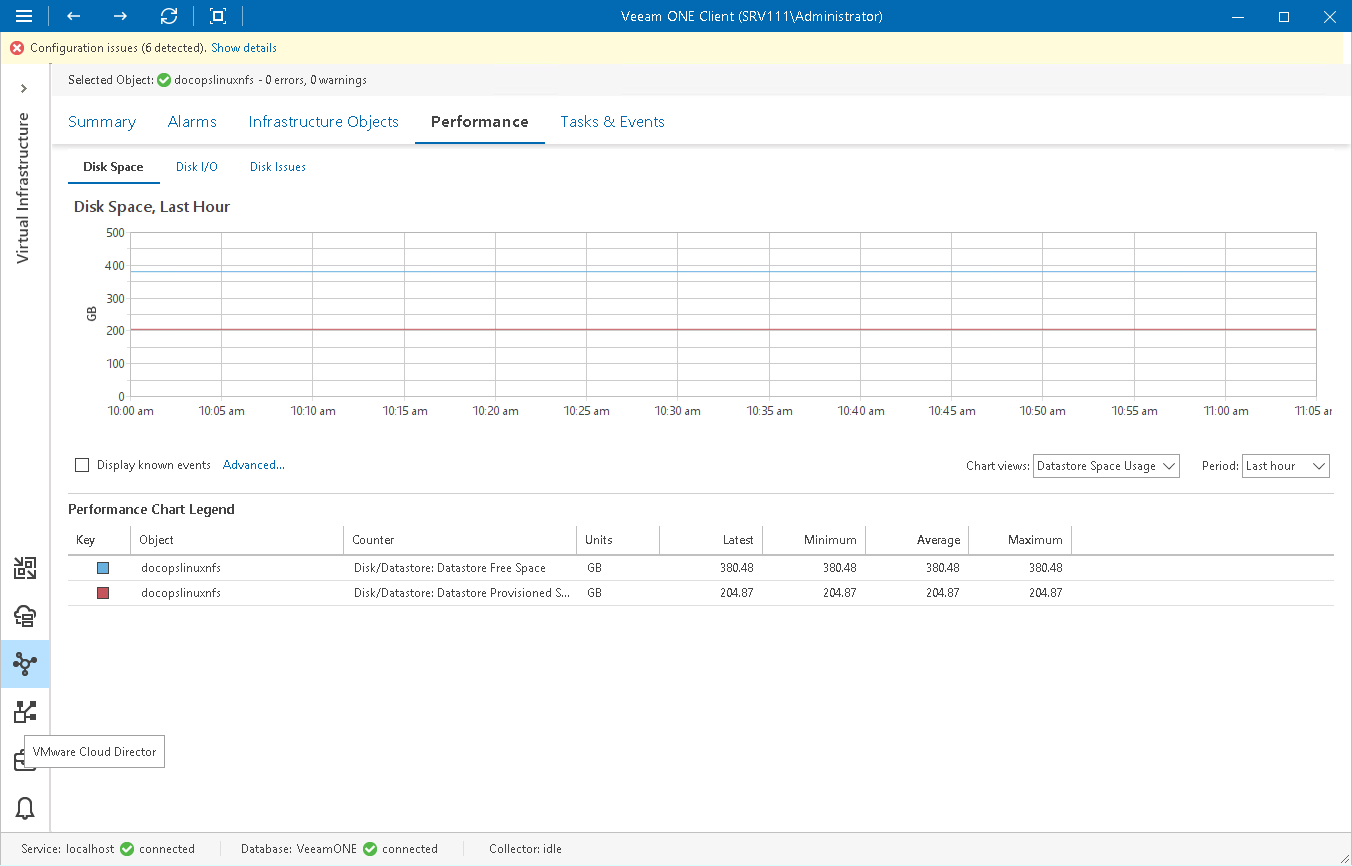Open the cloud infrastructure sidebar view

coord(25,615)
